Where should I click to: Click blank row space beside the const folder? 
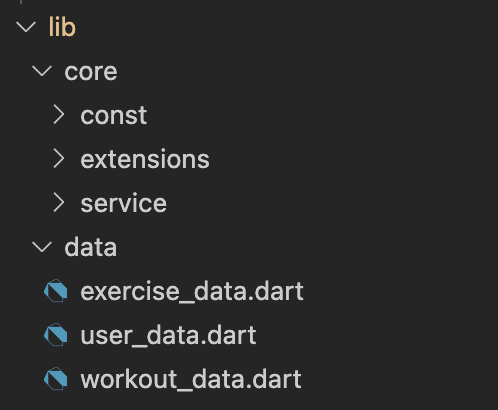(320, 115)
